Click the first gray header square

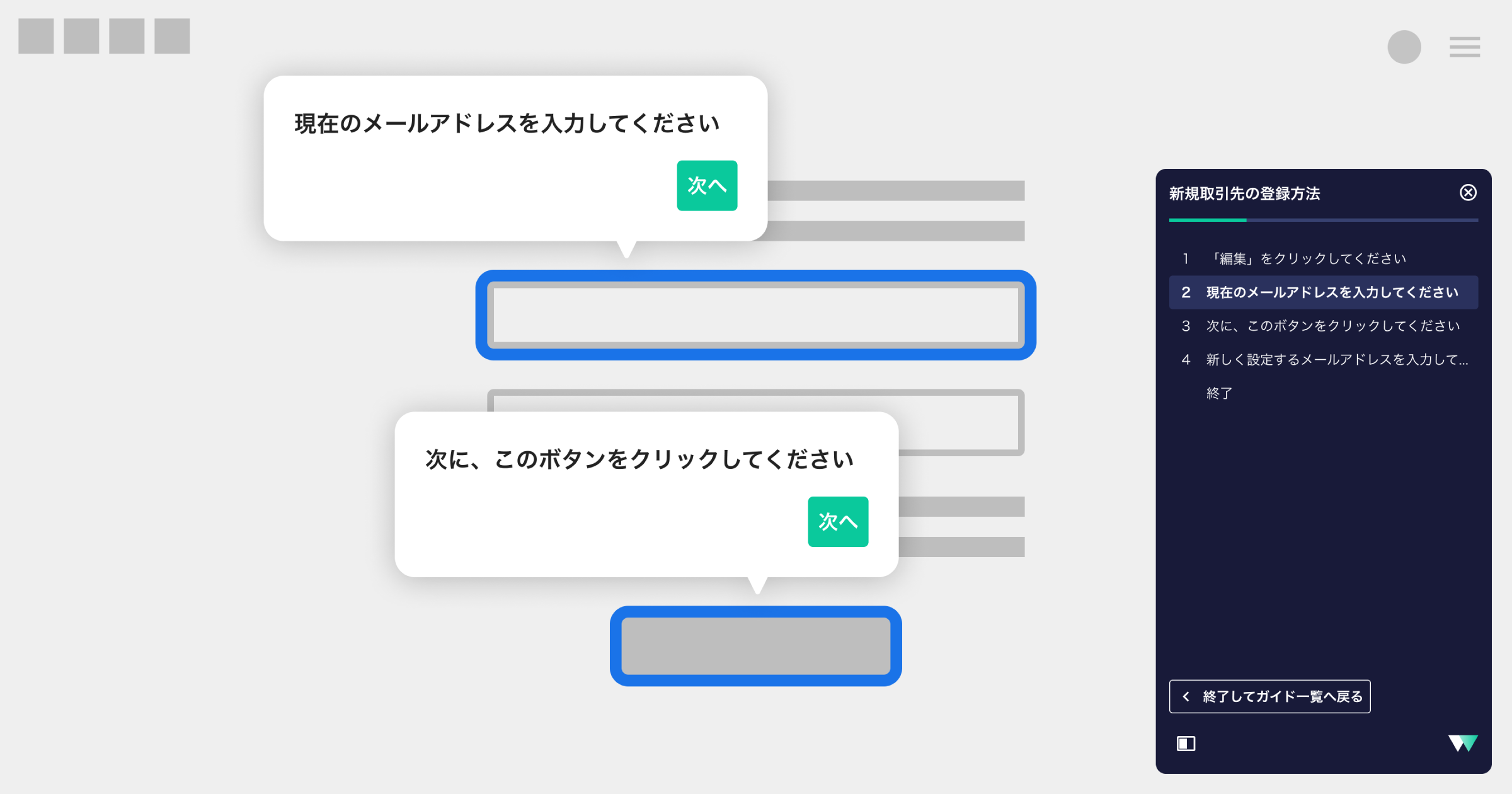click(x=36, y=36)
